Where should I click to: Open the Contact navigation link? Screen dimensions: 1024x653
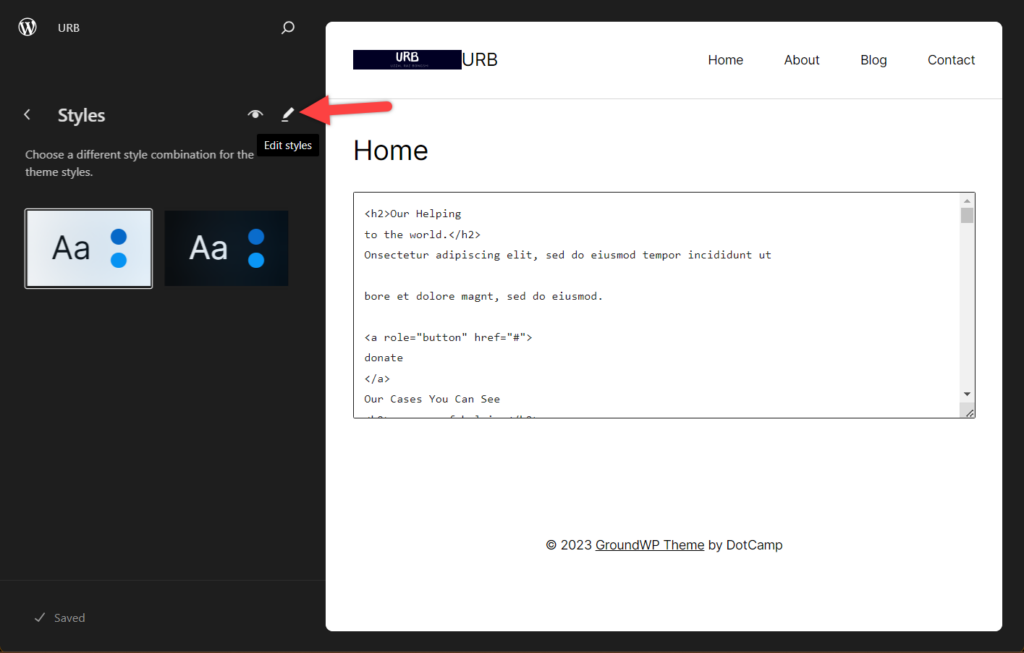click(x=951, y=60)
